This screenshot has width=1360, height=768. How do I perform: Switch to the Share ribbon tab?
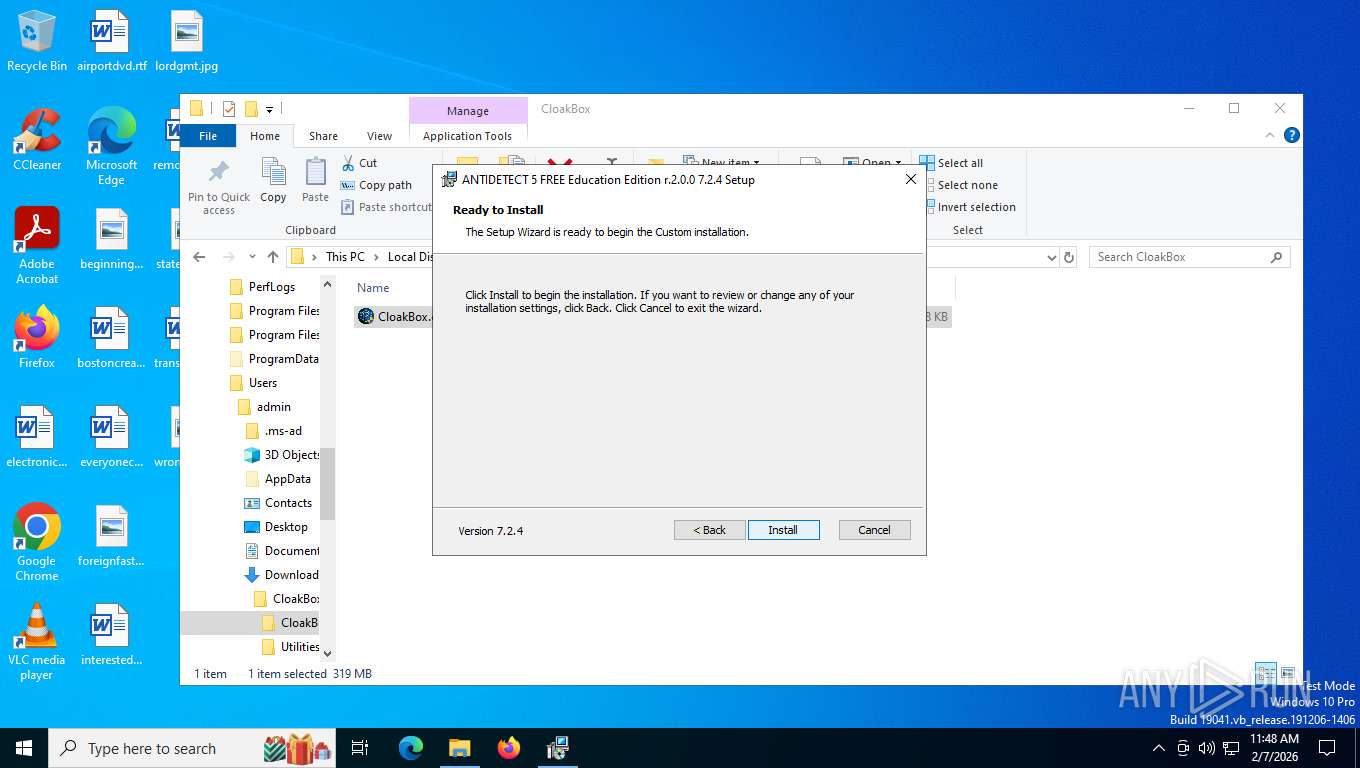coord(323,136)
